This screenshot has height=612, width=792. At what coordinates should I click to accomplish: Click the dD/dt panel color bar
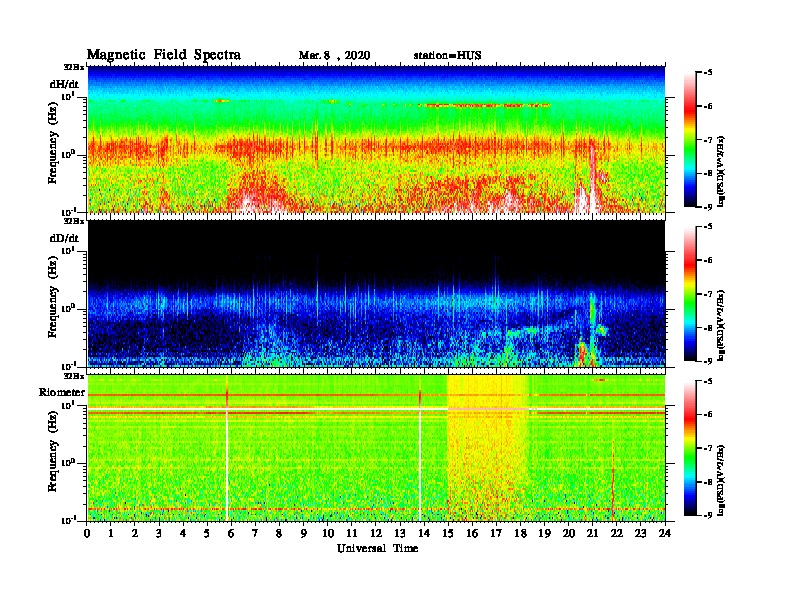(x=690, y=294)
